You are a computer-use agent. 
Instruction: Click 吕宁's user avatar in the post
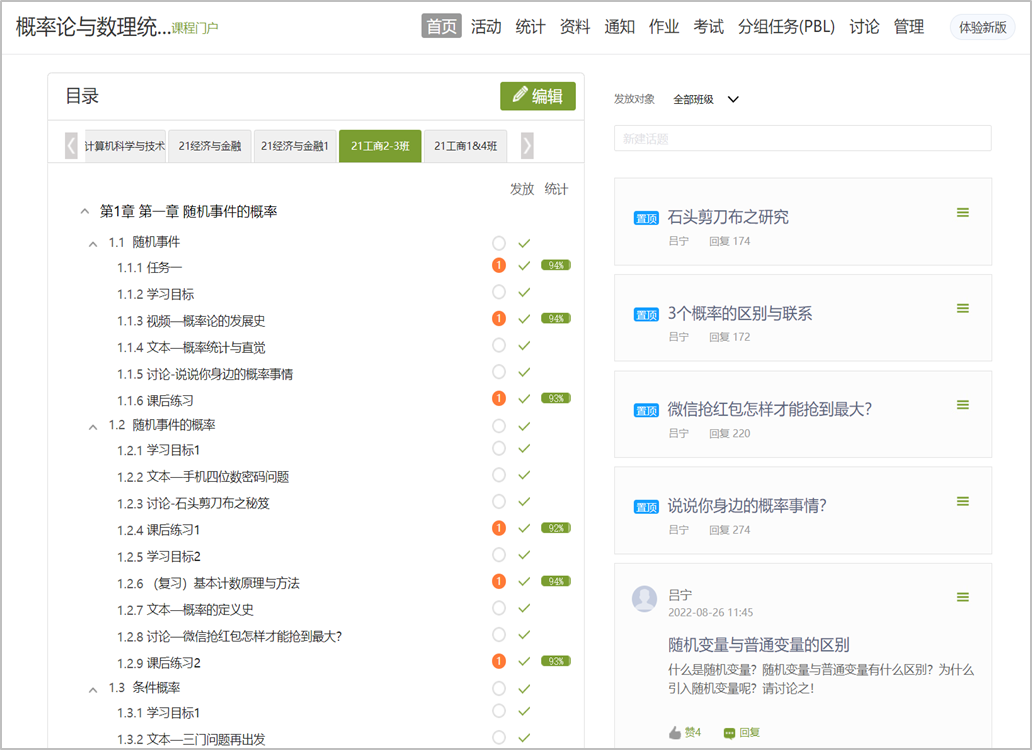pos(645,598)
